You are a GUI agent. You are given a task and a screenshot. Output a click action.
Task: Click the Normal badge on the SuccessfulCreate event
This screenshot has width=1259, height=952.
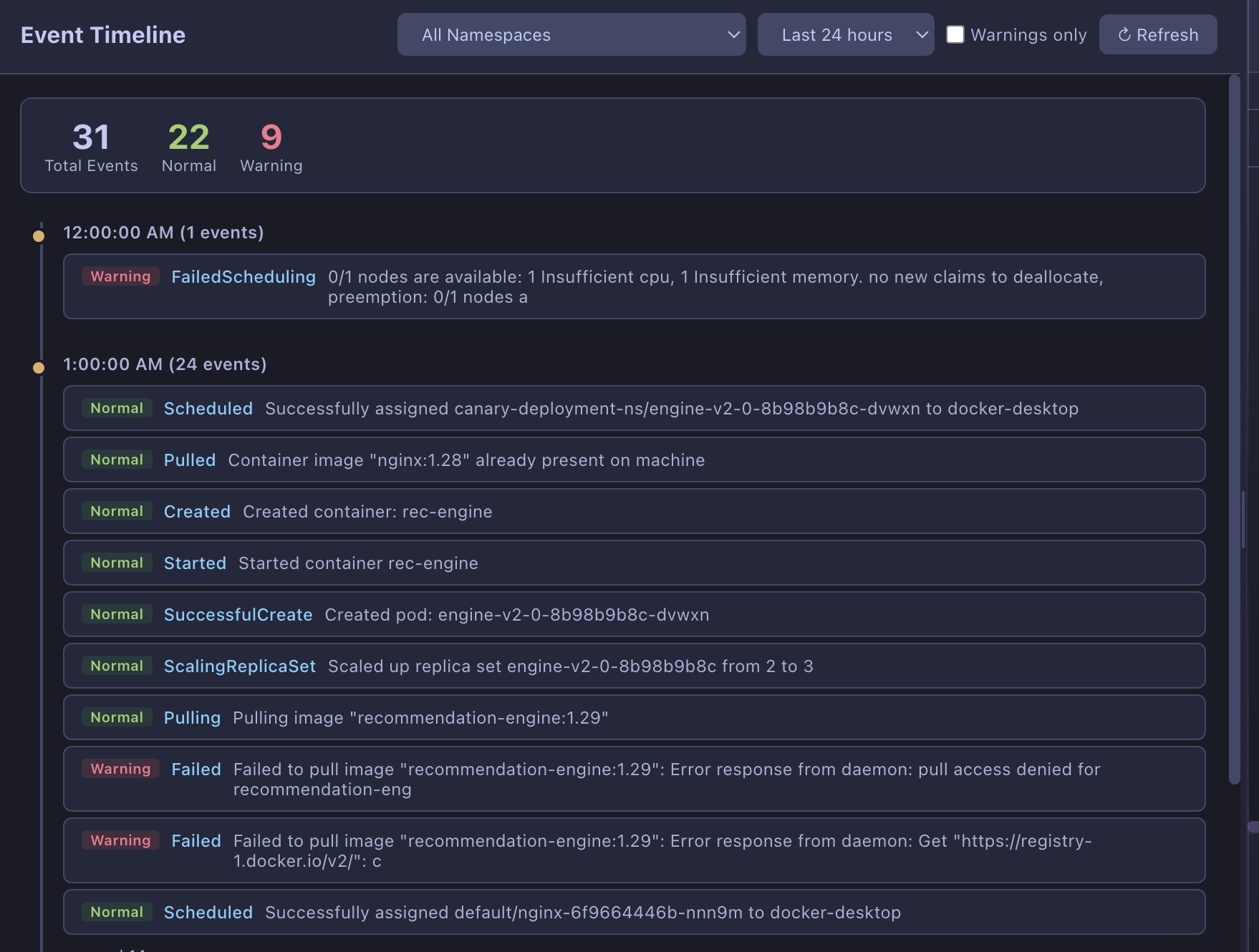[x=117, y=614]
